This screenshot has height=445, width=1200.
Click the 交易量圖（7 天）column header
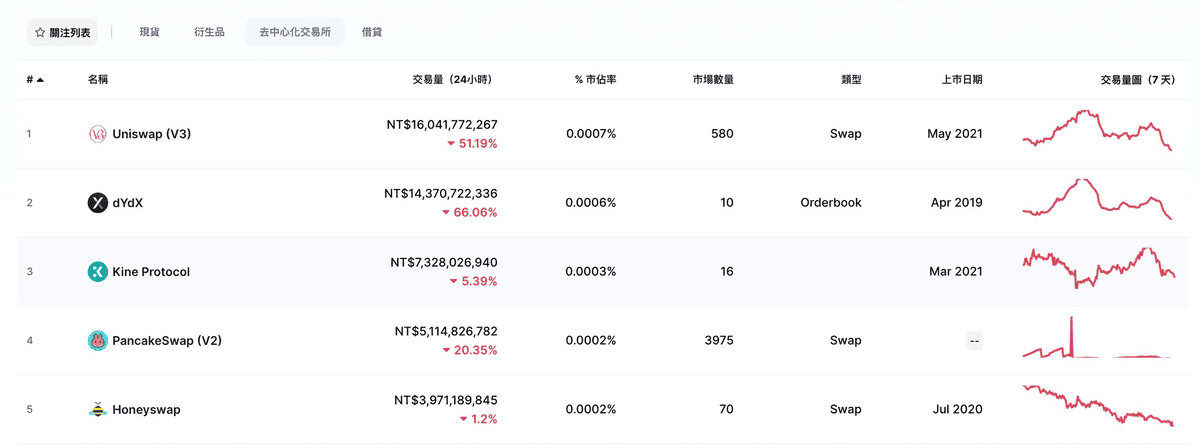pyautogui.click(x=1137, y=79)
